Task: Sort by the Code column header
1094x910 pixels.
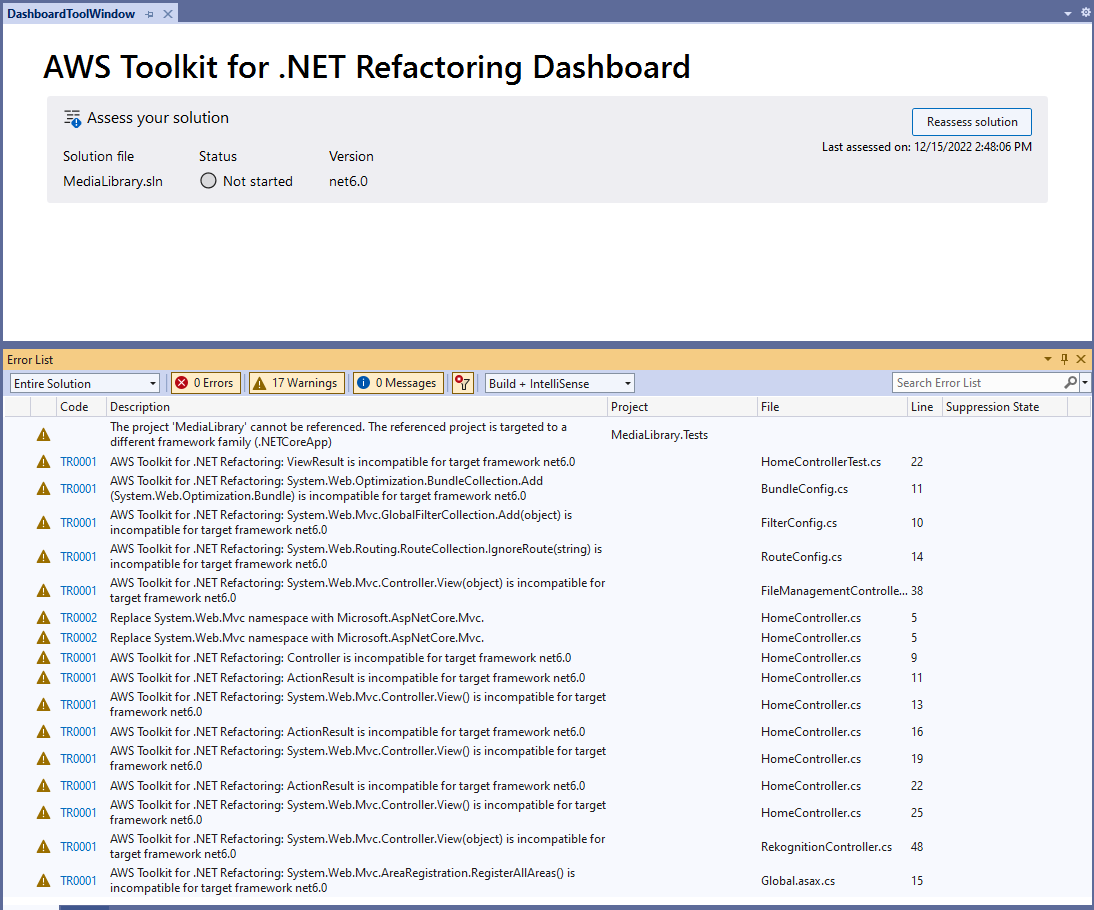Action: point(81,407)
